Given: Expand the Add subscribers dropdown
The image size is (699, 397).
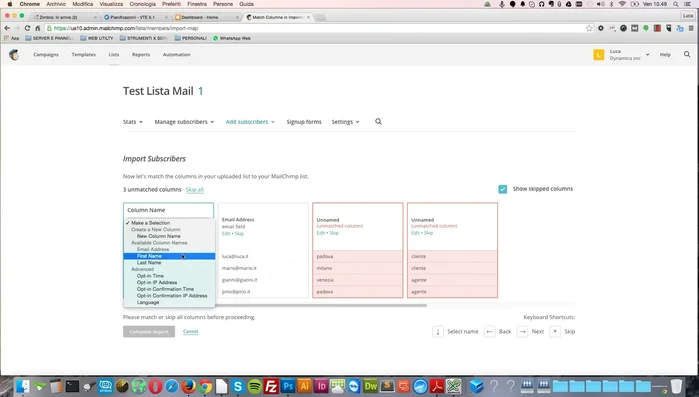Looking at the screenshot, I should click(250, 122).
